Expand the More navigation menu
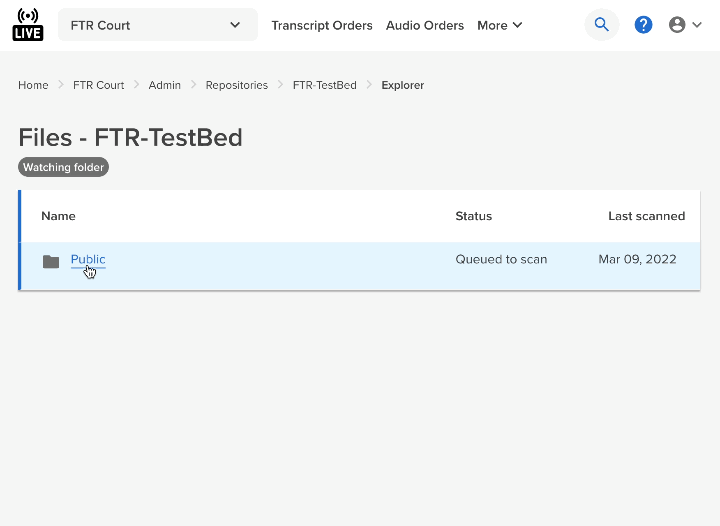 coord(500,25)
